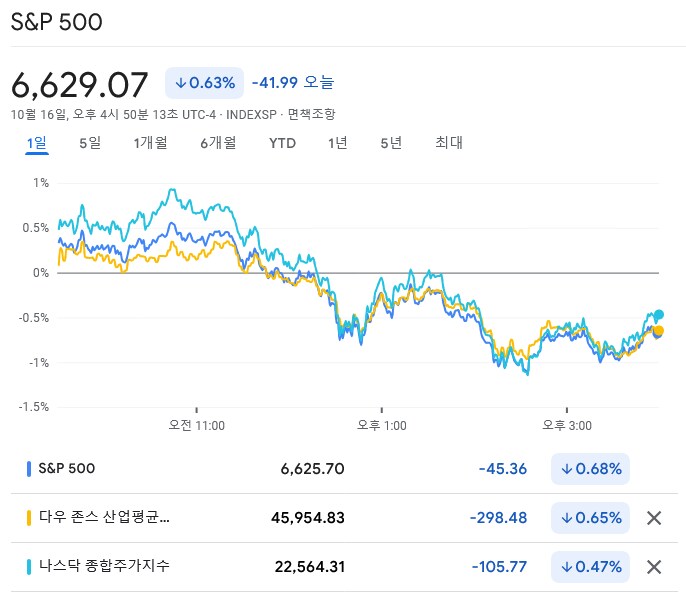Image resolution: width=686 pixels, height=596 pixels.
Task: Click the teal Nasdaq endpoint dot on chart
Action: [659, 314]
